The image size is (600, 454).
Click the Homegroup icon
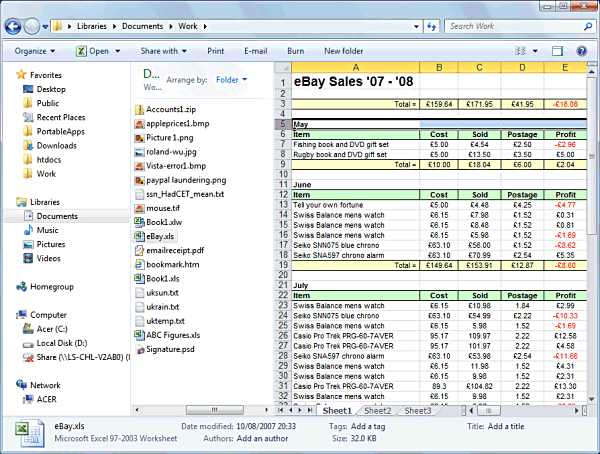pyautogui.click(x=21, y=286)
